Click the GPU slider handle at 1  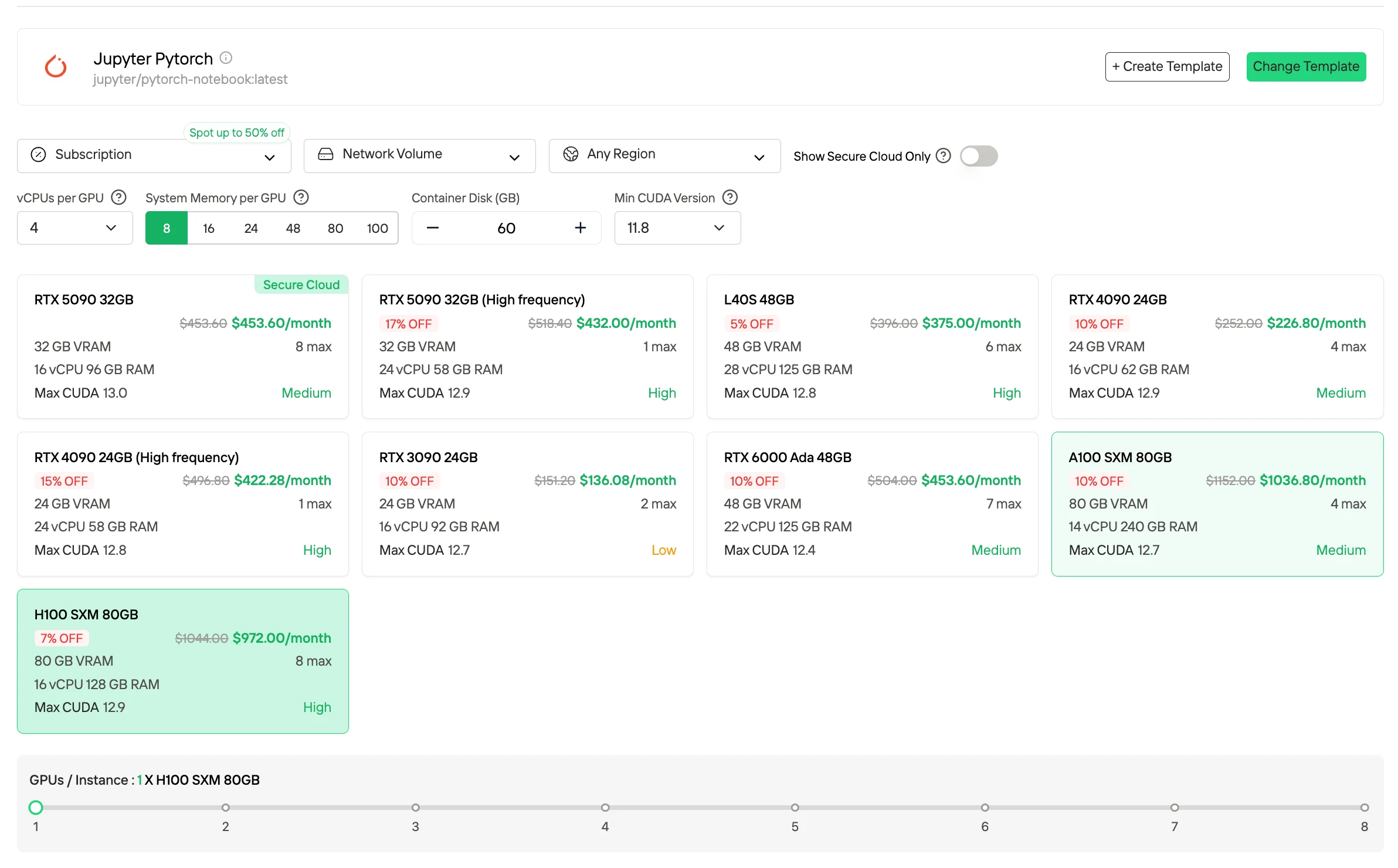(36, 808)
